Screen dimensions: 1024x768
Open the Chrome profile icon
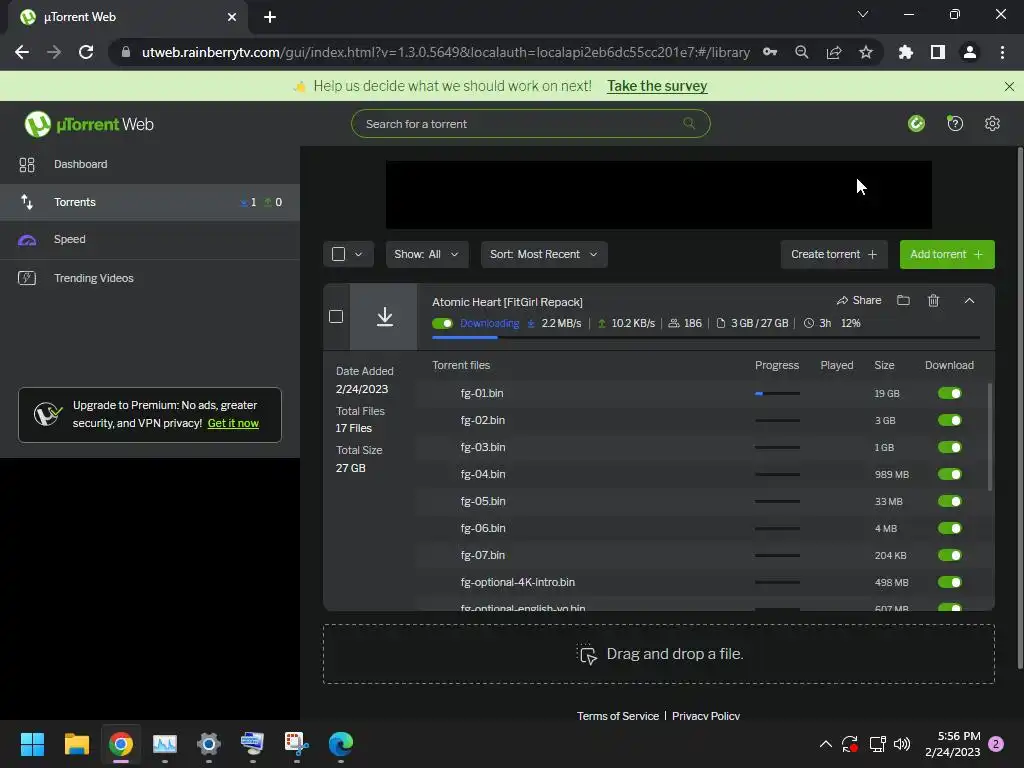[970, 52]
